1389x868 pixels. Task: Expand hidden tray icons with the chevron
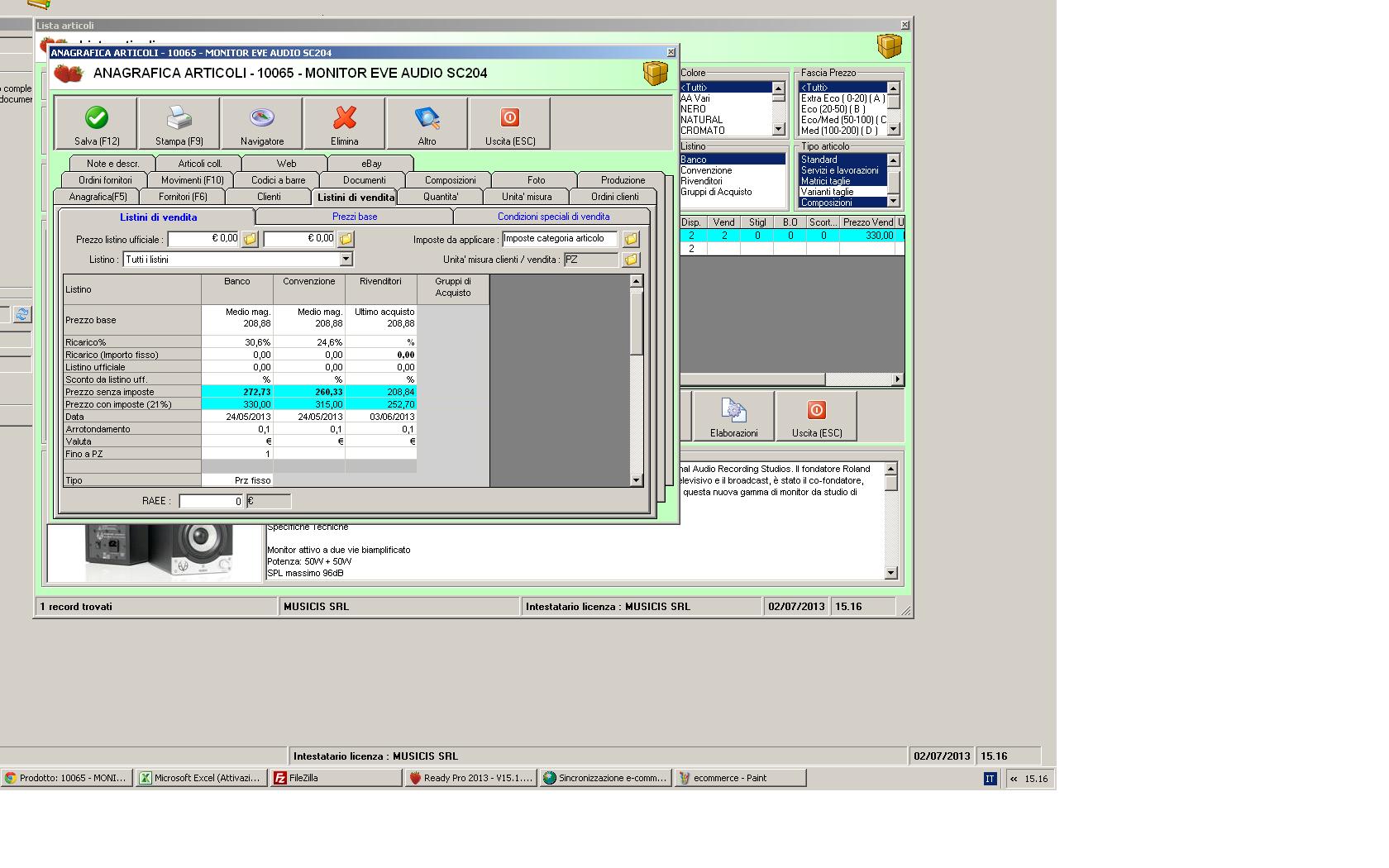[1014, 779]
